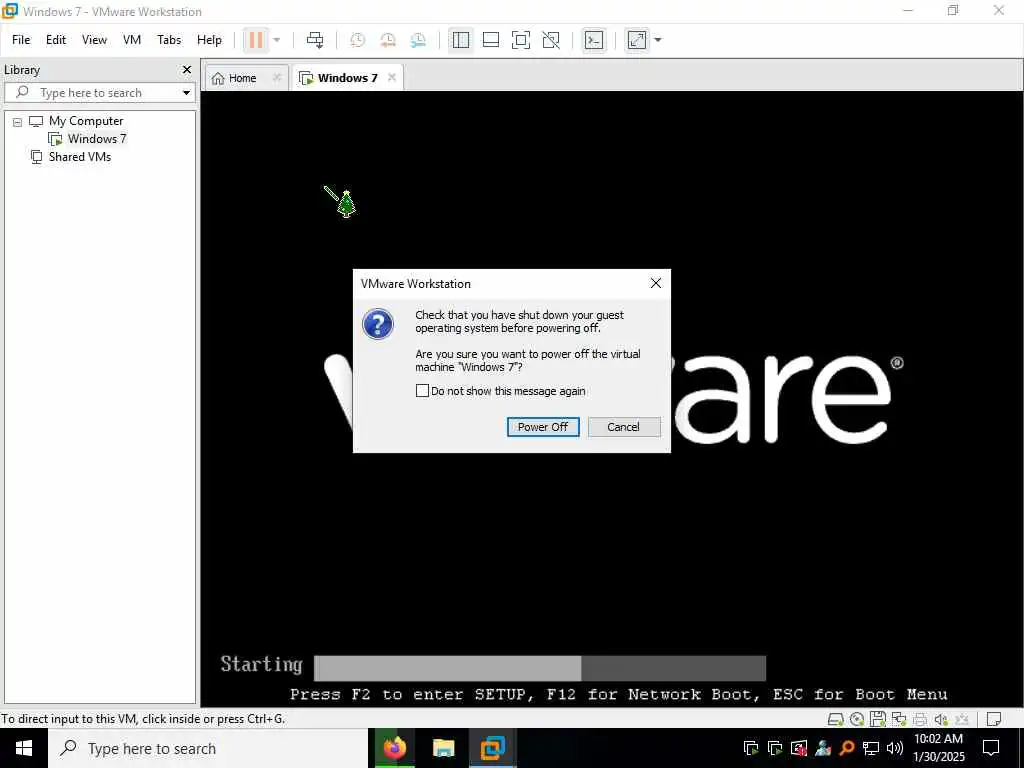Screen dimensions: 1024x768
Task: Close the Library panel
Action: [x=187, y=69]
